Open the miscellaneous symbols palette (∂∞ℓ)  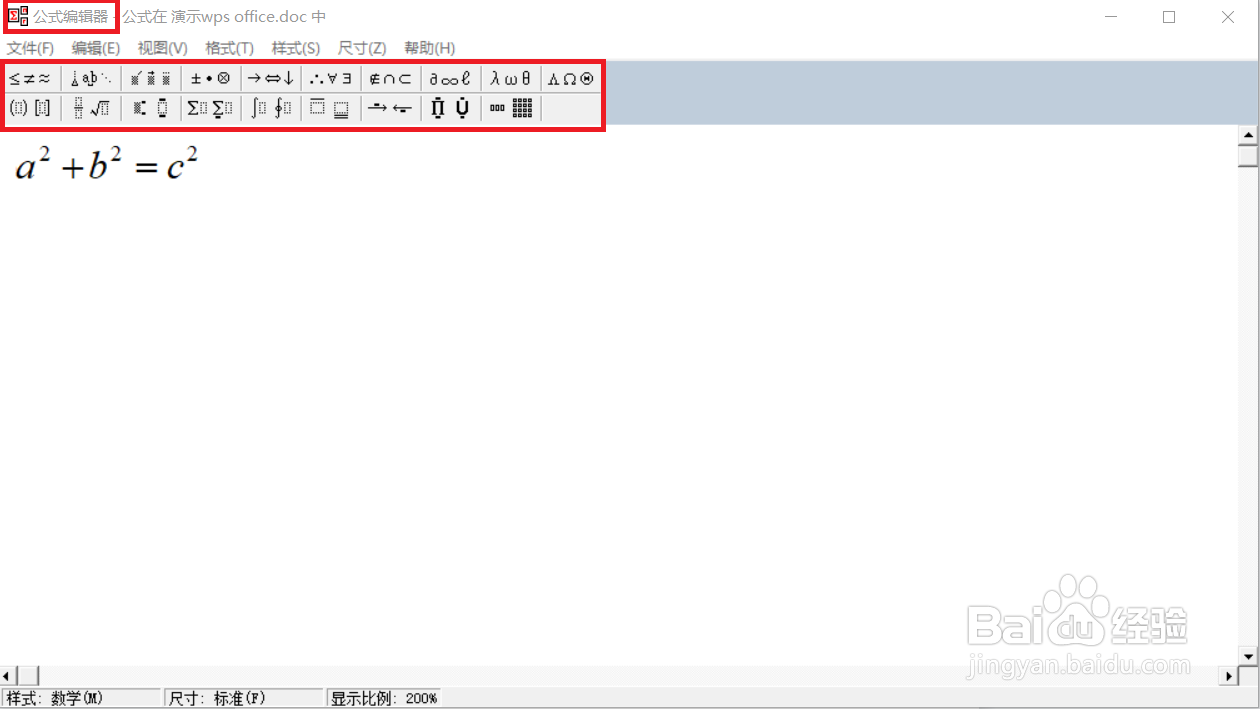click(x=451, y=79)
